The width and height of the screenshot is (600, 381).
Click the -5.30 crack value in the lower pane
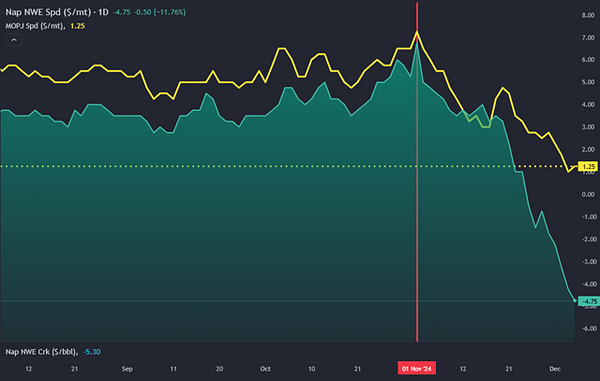92,352
